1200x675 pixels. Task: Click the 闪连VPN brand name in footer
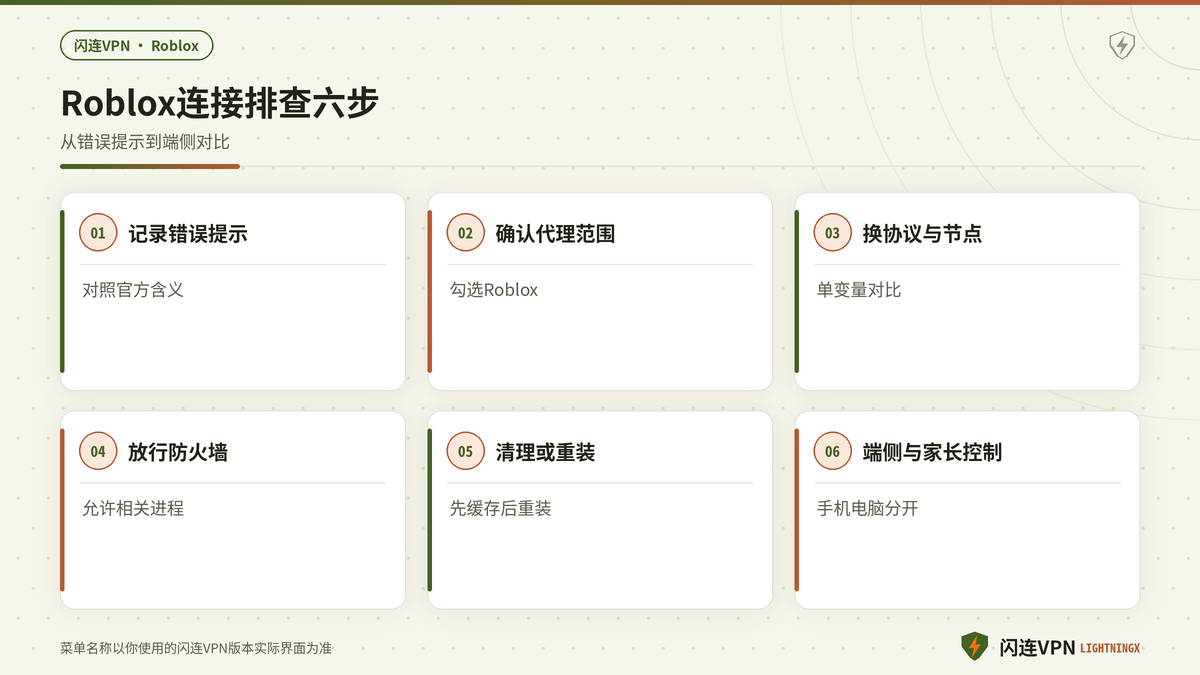1037,648
